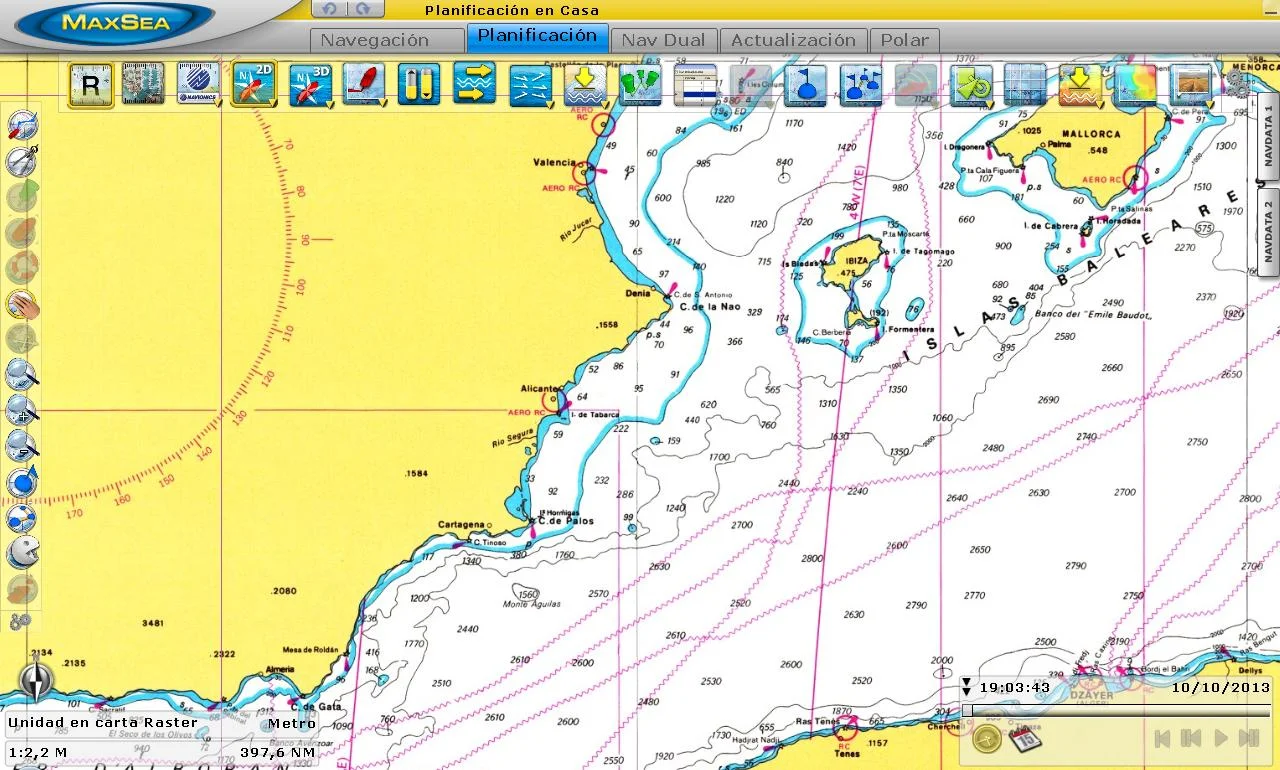The height and width of the screenshot is (770, 1280).
Task: Click the green shapes and target icon
Action: tap(970, 84)
